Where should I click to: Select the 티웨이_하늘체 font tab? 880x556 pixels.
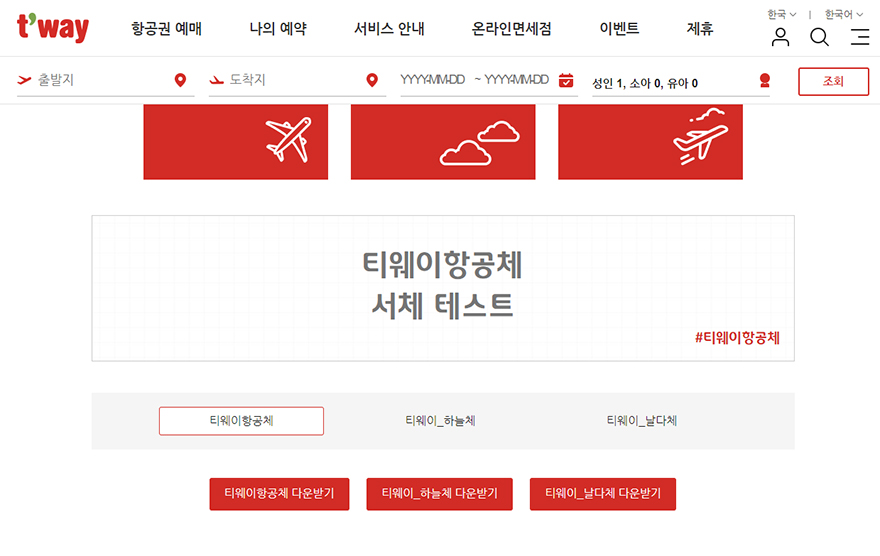click(x=441, y=421)
